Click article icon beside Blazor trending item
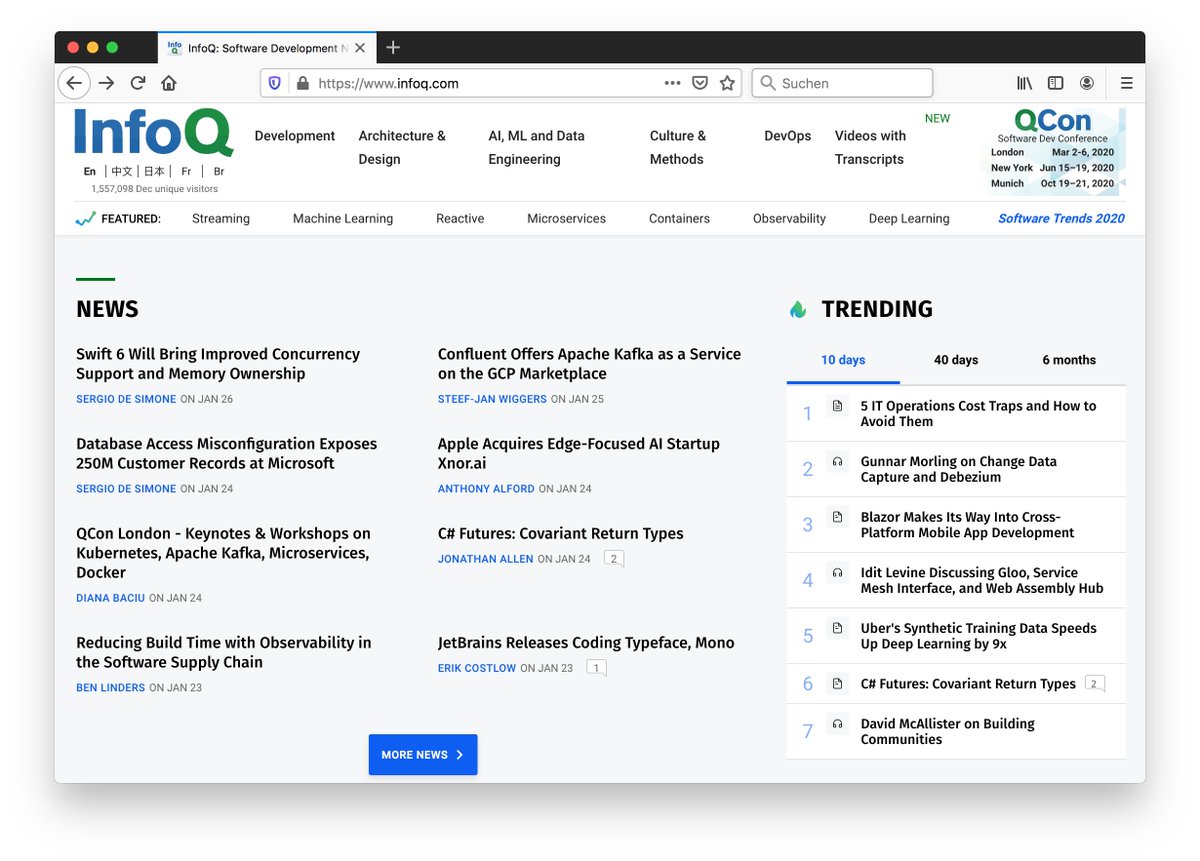 point(837,517)
